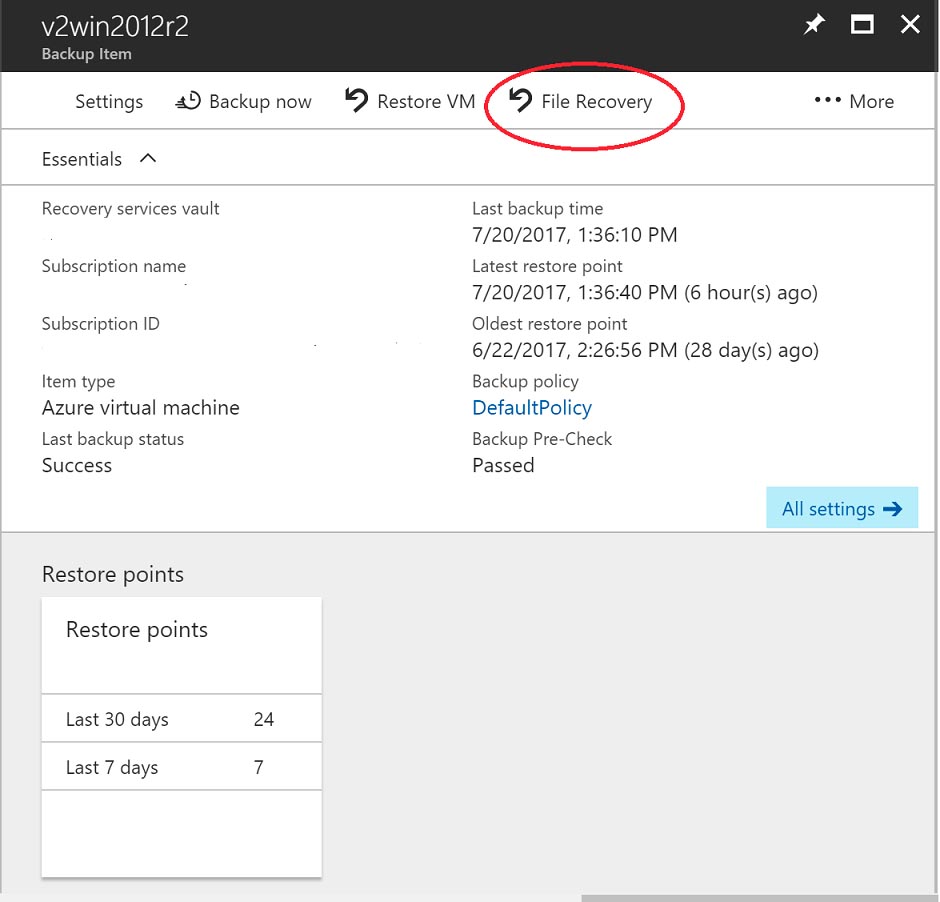
Task: Expand restore points for Last 30 days
Action: pyautogui.click(x=180, y=718)
